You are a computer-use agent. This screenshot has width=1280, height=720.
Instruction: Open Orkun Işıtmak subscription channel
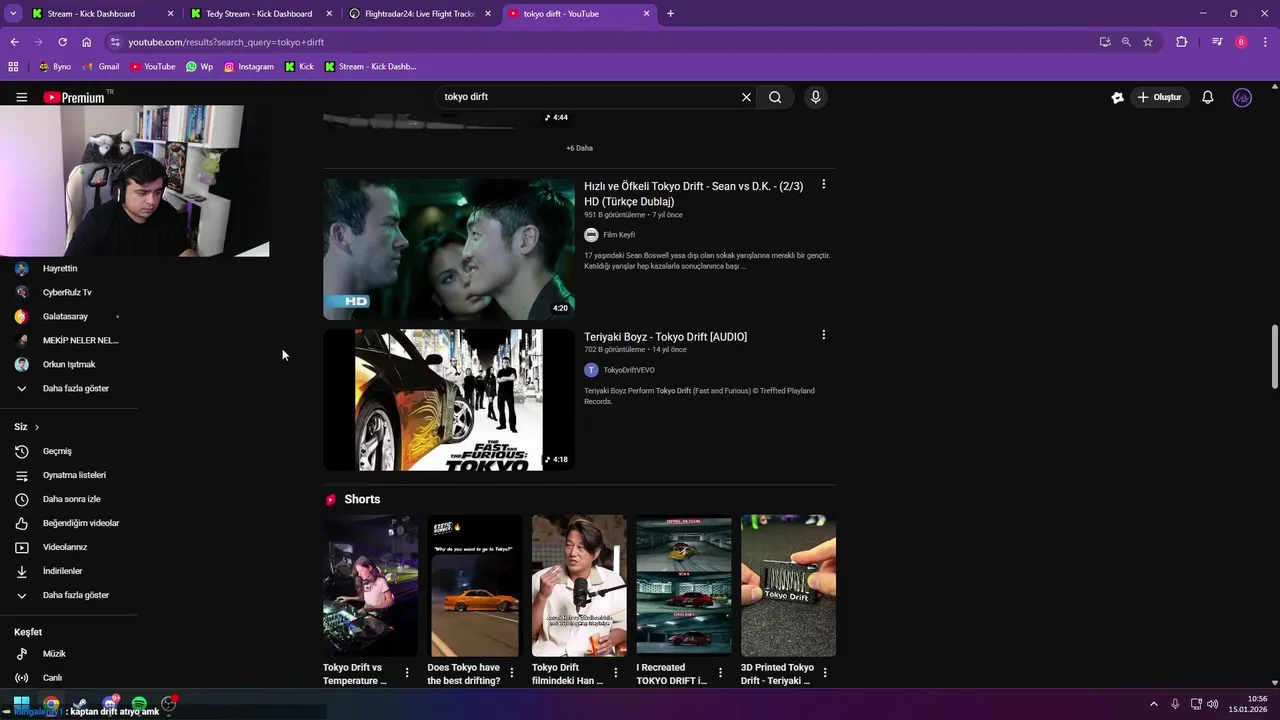[x=68, y=364]
